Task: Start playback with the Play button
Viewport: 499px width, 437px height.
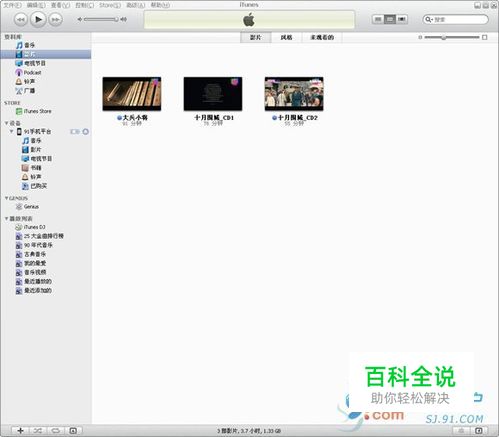Action: (38, 19)
